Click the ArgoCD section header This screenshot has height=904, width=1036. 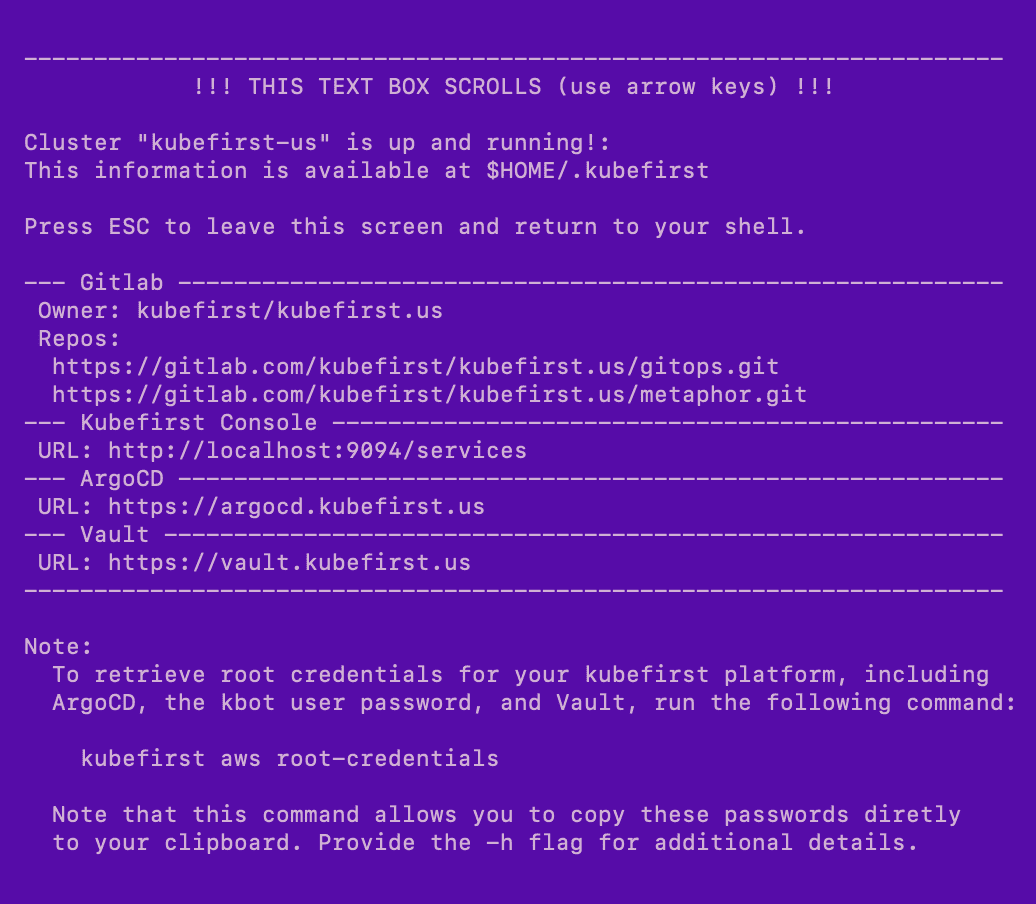(x=122, y=478)
